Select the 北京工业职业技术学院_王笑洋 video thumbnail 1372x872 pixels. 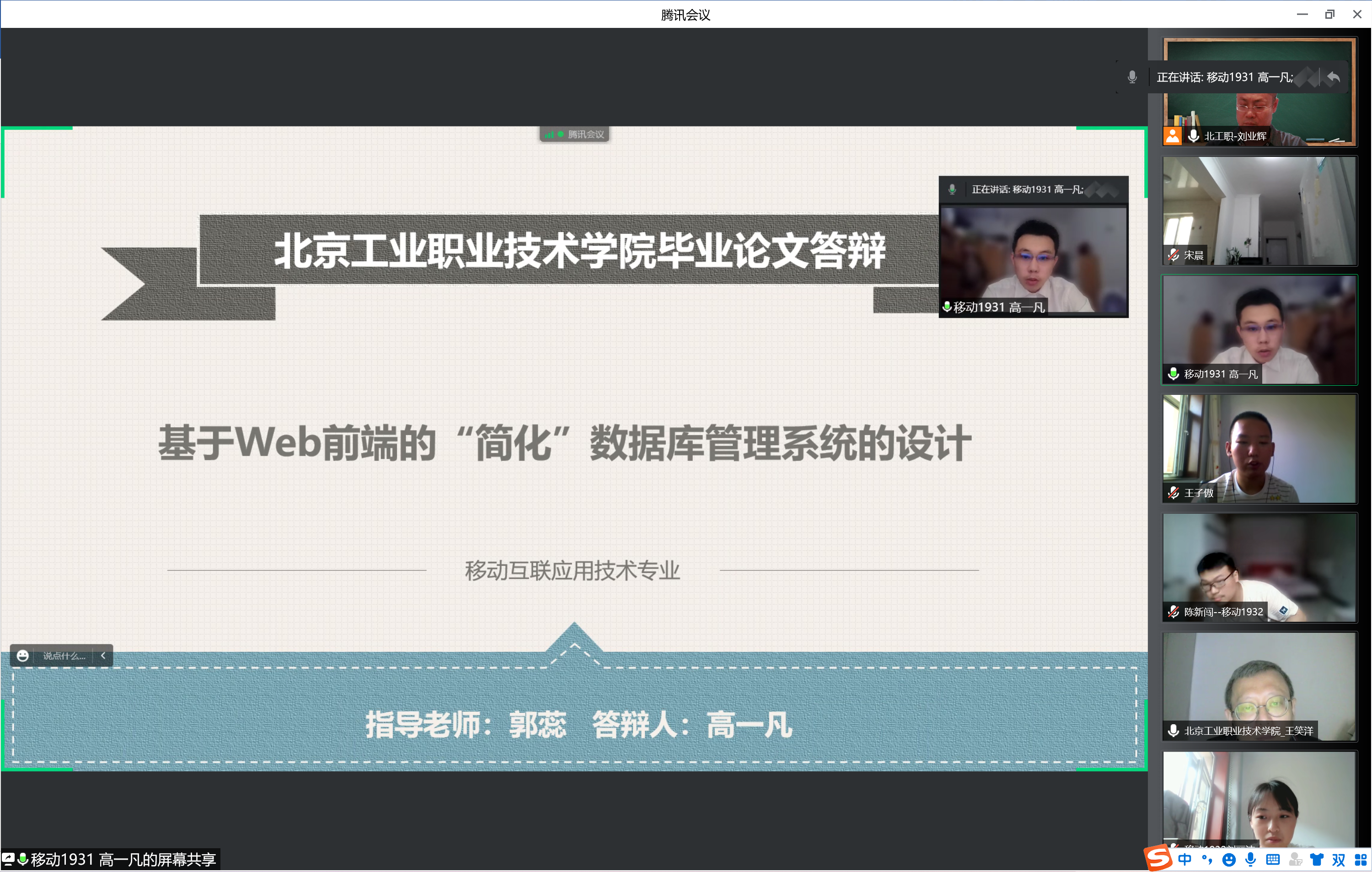pos(1259,687)
